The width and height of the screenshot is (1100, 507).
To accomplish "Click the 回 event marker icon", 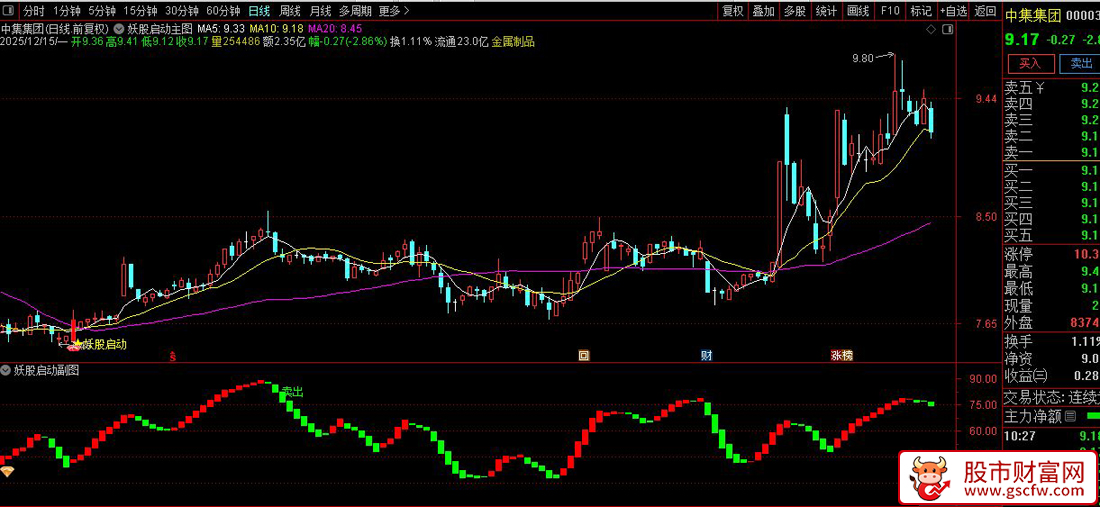I will [x=584, y=355].
